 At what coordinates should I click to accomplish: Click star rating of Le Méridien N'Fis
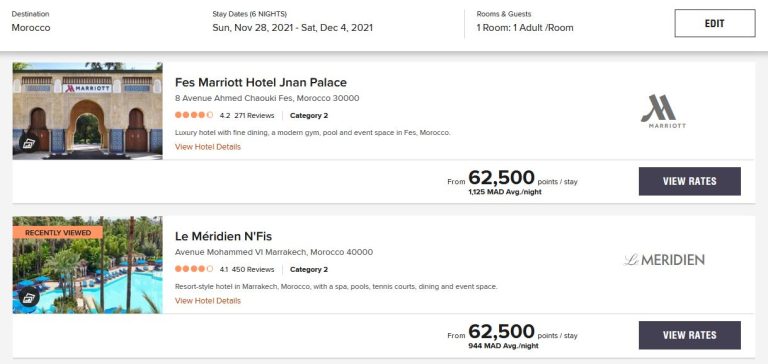(194, 269)
